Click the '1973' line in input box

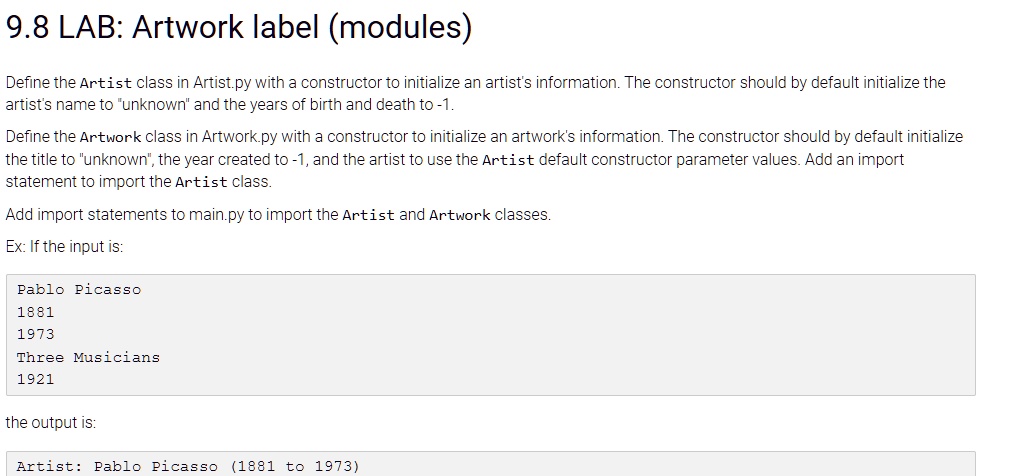[35, 334]
